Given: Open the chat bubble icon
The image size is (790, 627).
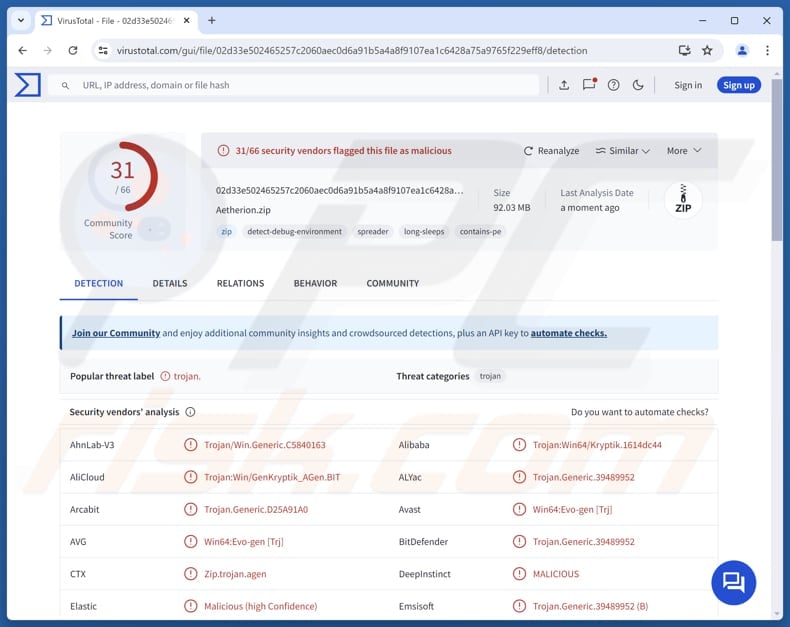Looking at the screenshot, I should (734, 582).
